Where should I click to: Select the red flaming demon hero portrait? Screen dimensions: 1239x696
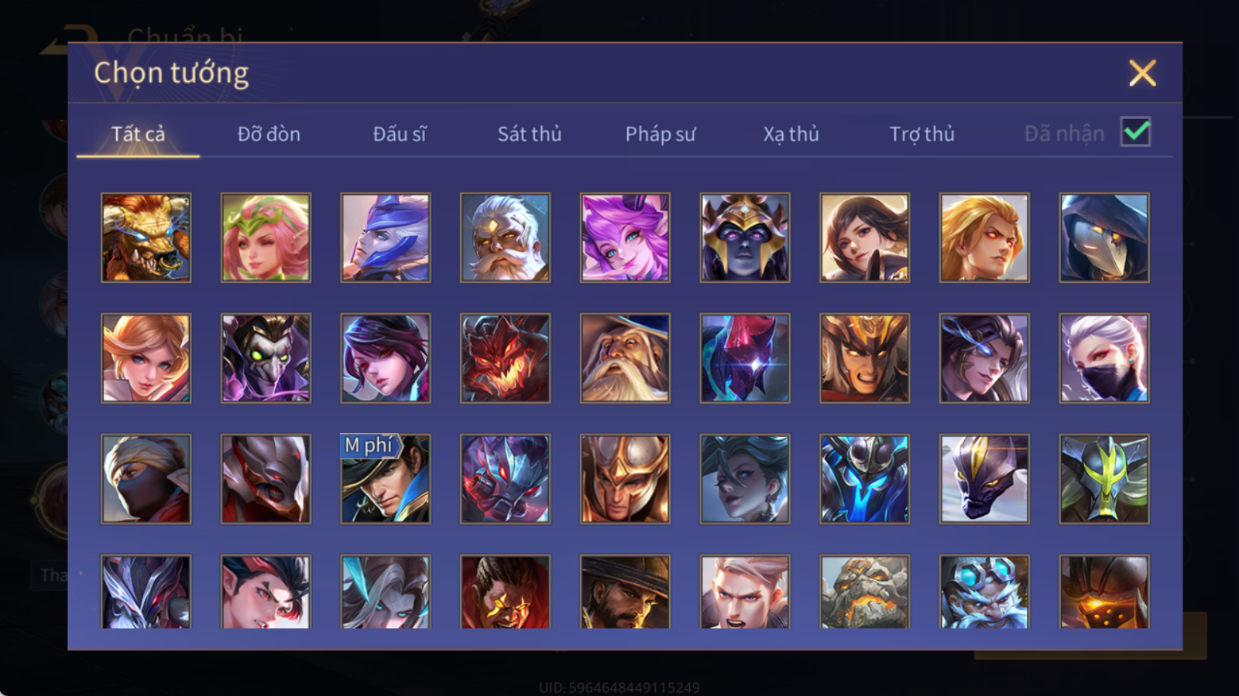tap(505, 358)
